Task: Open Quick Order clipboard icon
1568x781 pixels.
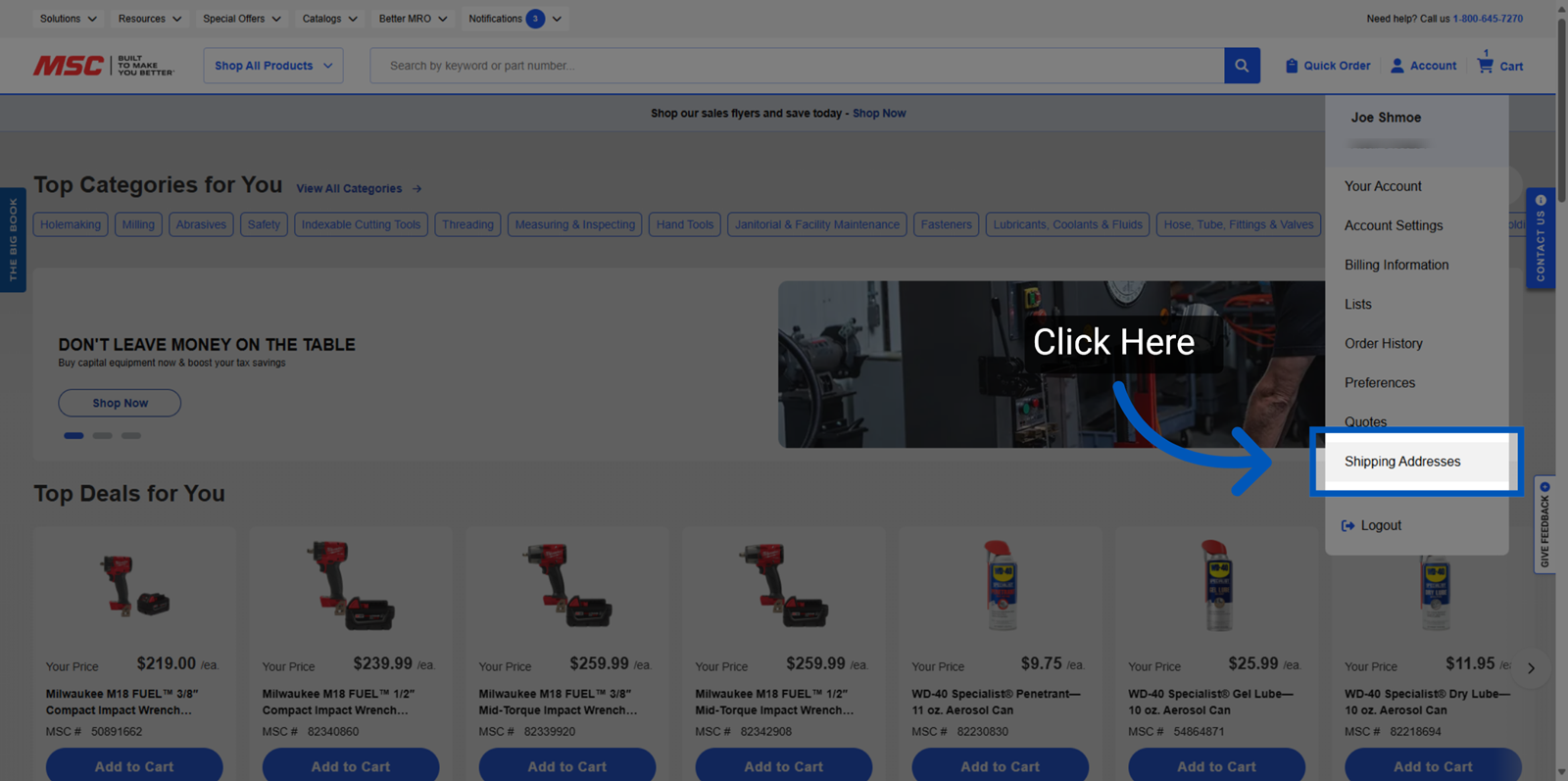Action: coord(1292,66)
